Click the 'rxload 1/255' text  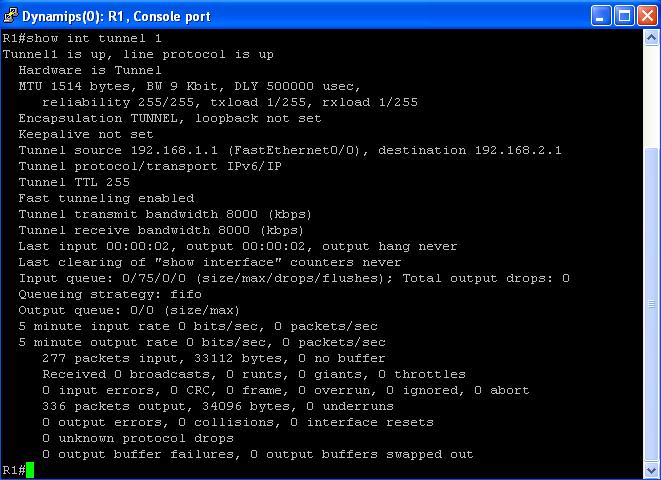coord(370,102)
